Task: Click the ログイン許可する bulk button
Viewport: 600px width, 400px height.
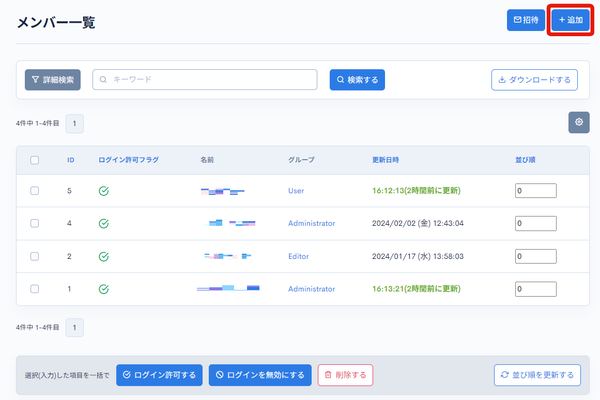Action: coord(159,375)
